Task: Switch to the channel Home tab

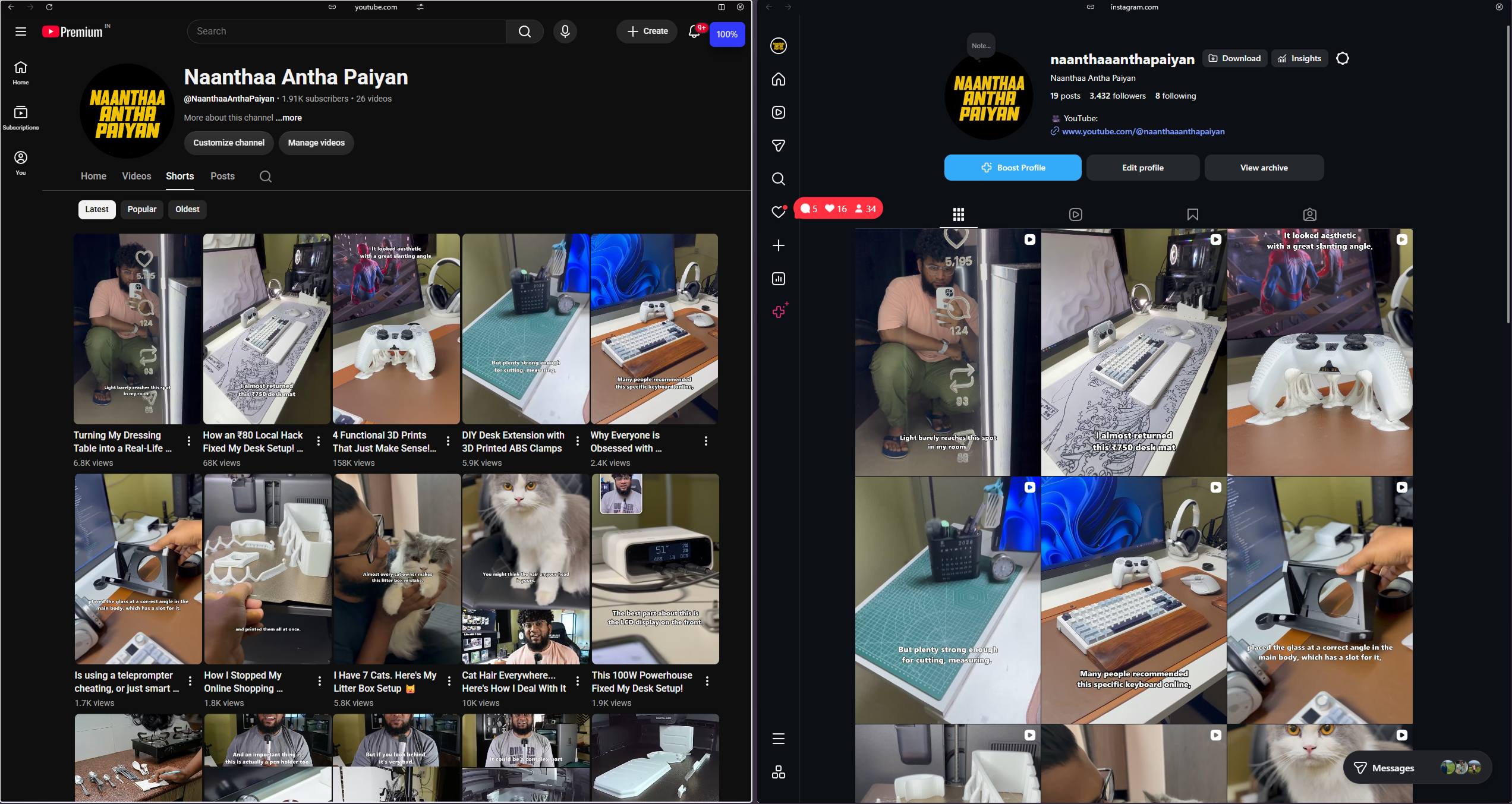Action: point(93,176)
